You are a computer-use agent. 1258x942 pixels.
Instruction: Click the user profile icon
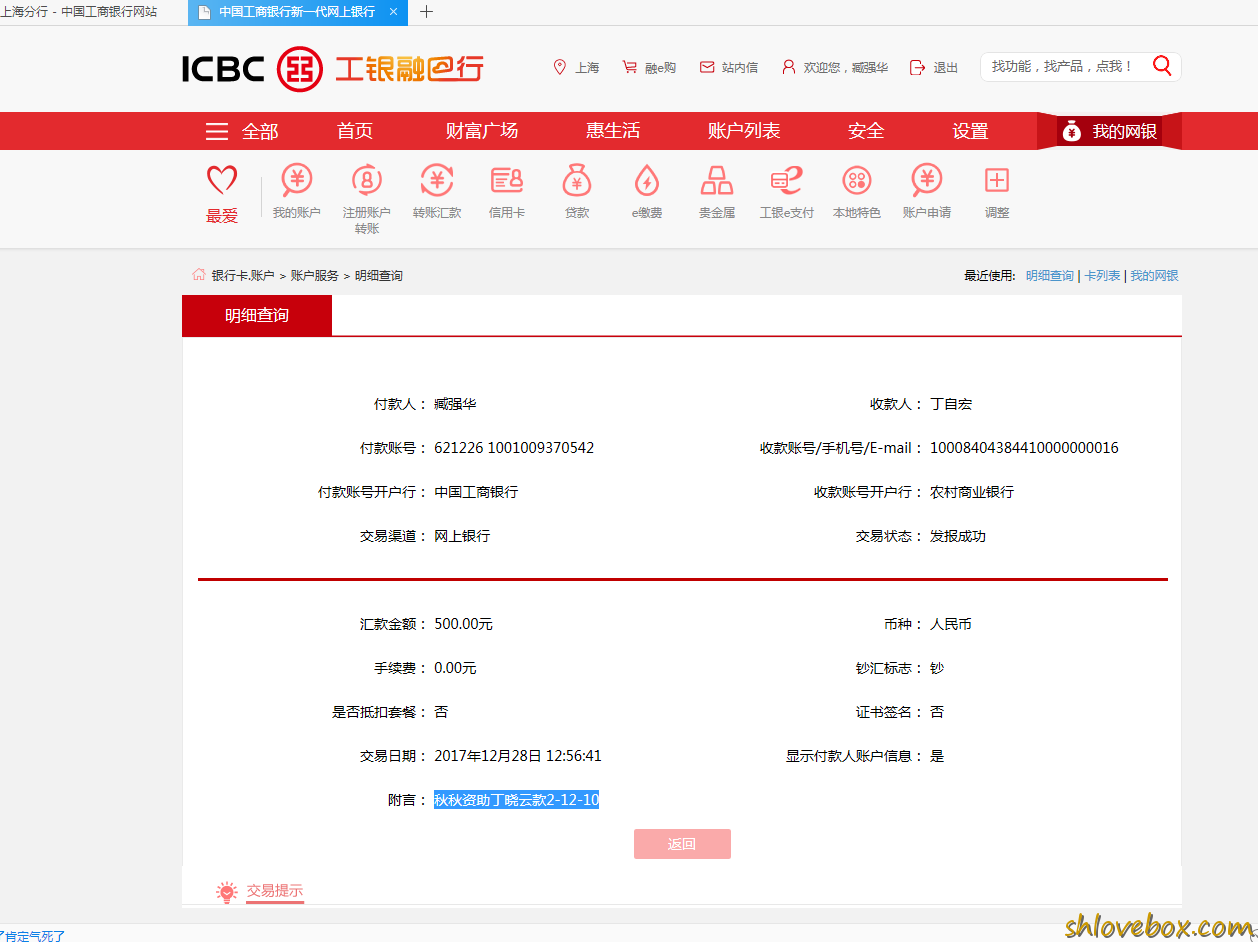pyautogui.click(x=789, y=67)
